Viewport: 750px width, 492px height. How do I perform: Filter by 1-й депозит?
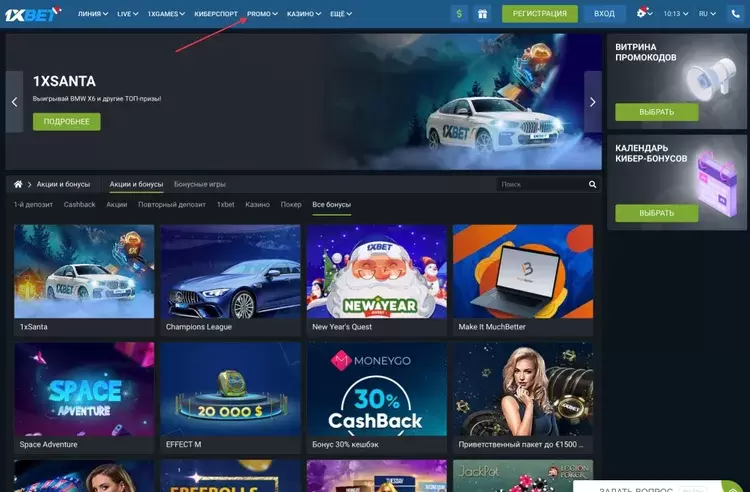[x=33, y=204]
